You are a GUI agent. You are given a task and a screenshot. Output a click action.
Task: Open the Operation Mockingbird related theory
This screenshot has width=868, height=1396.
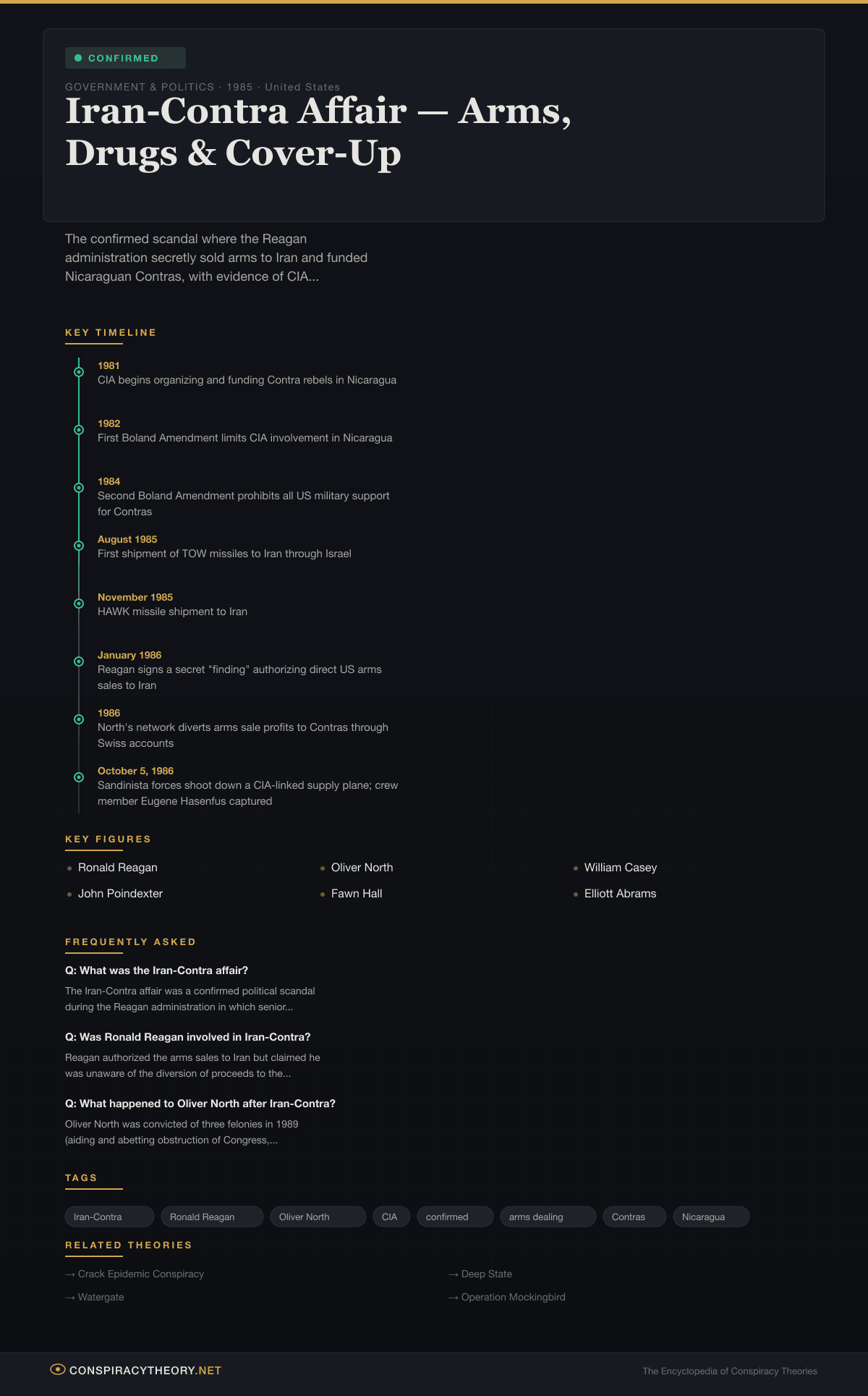pos(513,1297)
